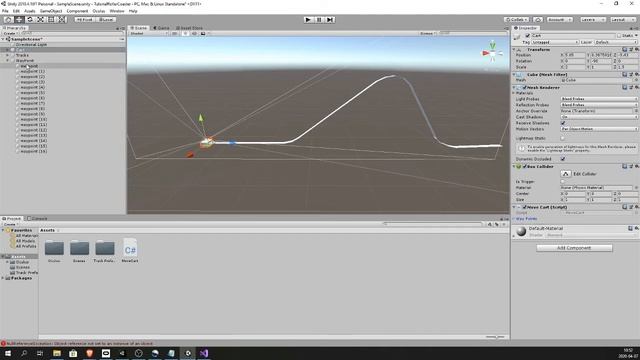Image resolution: width=640 pixels, height=360 pixels.
Task: Open the Component menu
Action: (77, 11)
